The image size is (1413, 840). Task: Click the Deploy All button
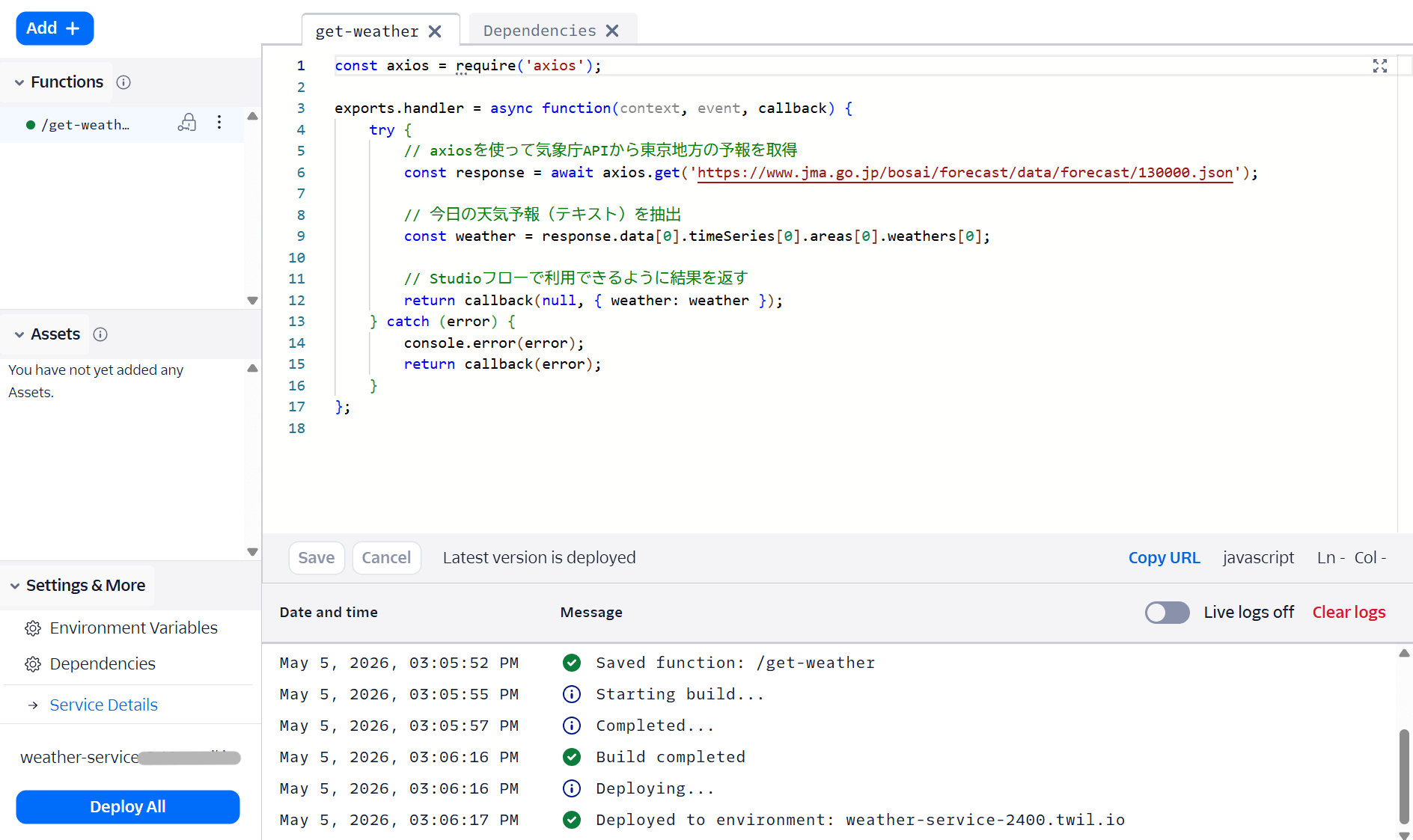pos(128,806)
